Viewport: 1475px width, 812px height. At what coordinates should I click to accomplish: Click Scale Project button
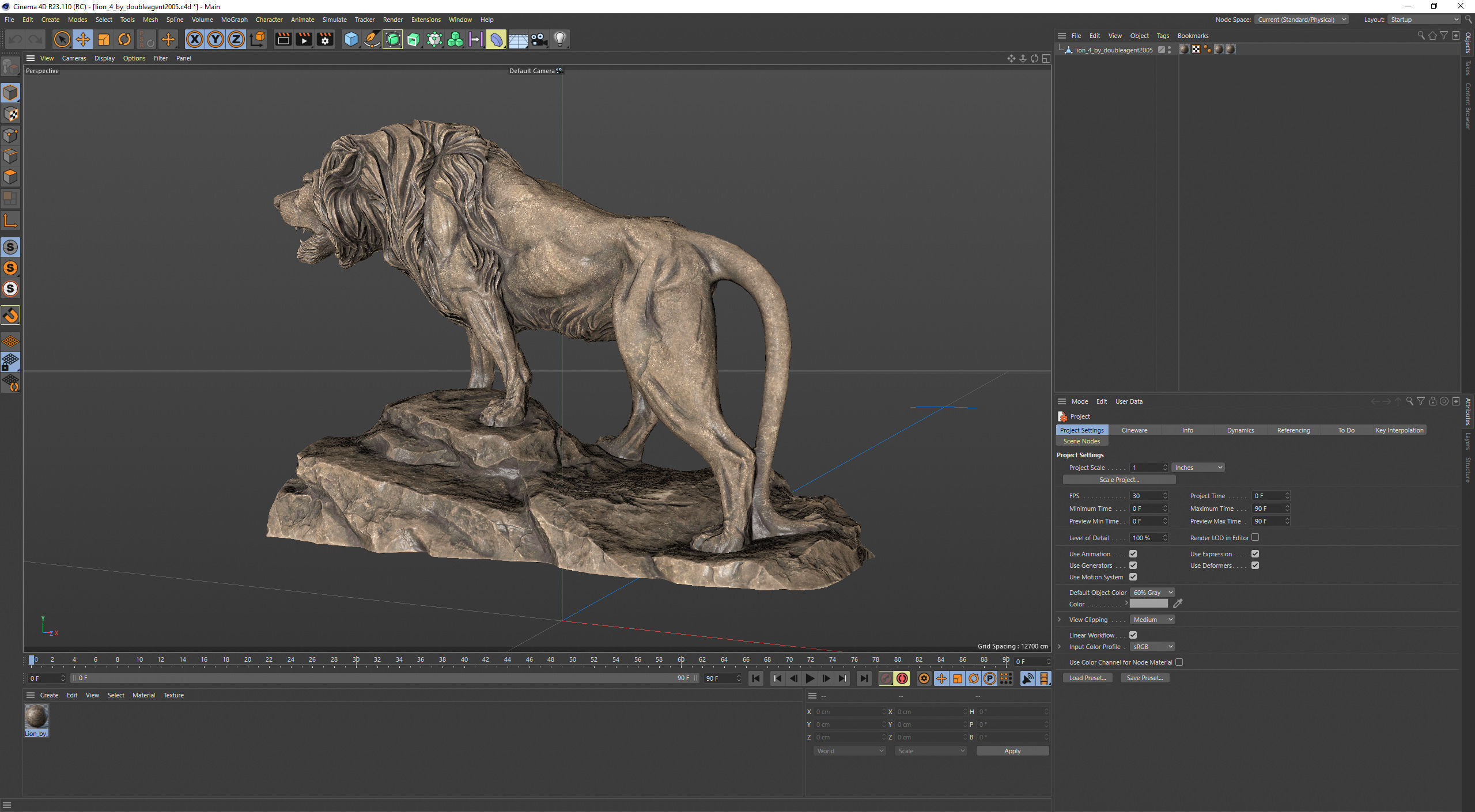[1119, 480]
